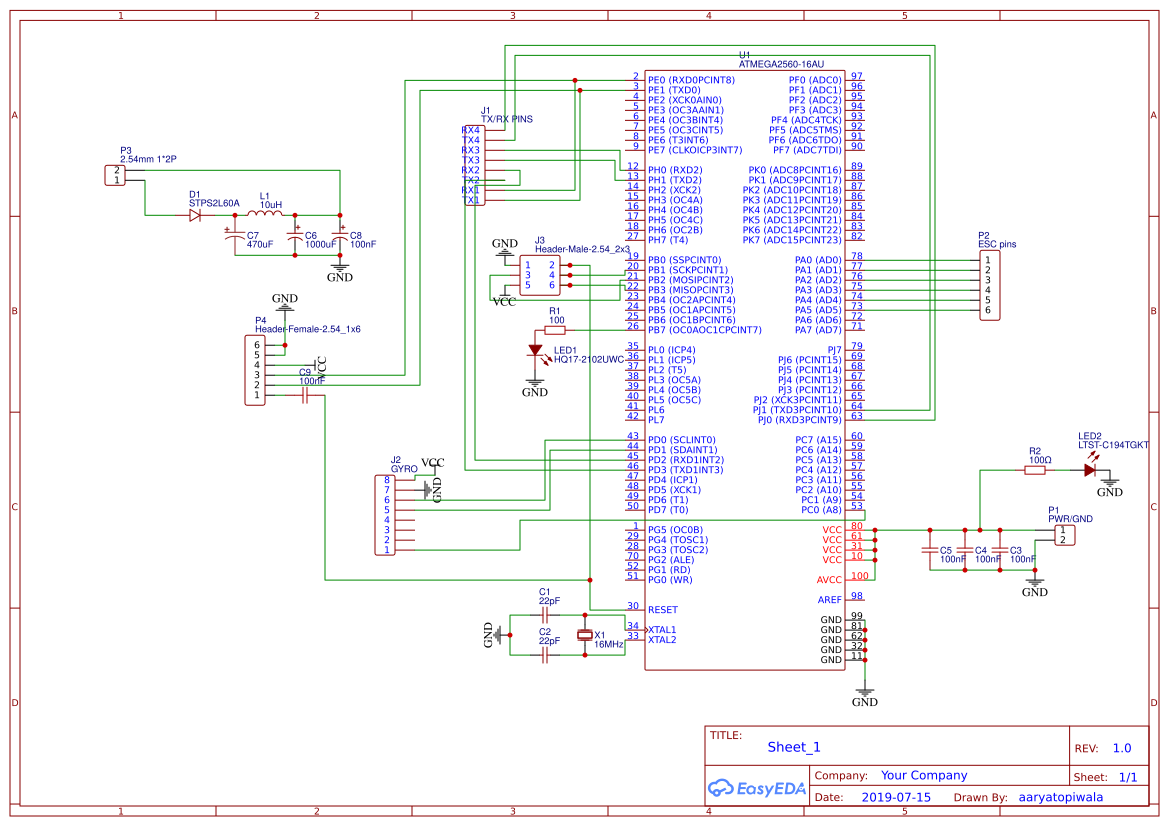The width and height of the screenshot is (1169, 826).
Task: Click the Header-Female-2.54_1x6 label
Action: pyautogui.click(x=308, y=330)
